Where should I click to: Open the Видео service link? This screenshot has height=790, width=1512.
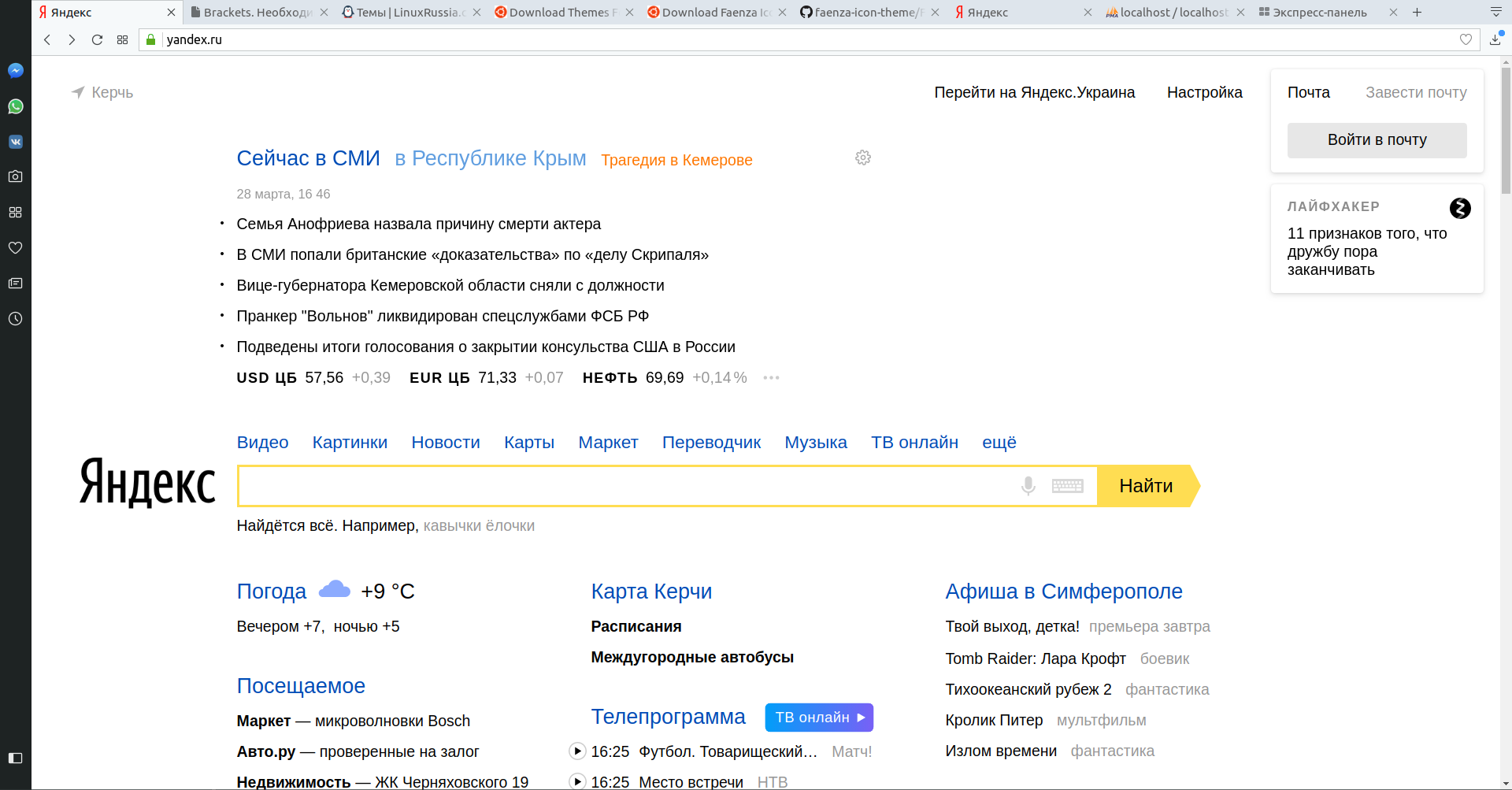(262, 443)
